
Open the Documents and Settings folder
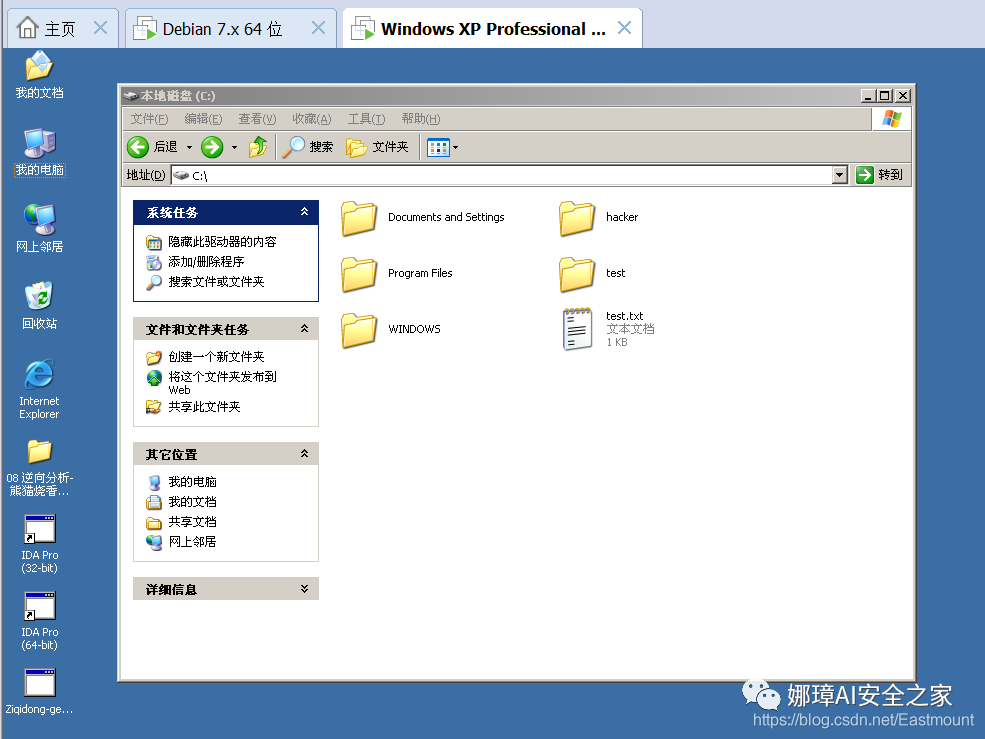423,217
